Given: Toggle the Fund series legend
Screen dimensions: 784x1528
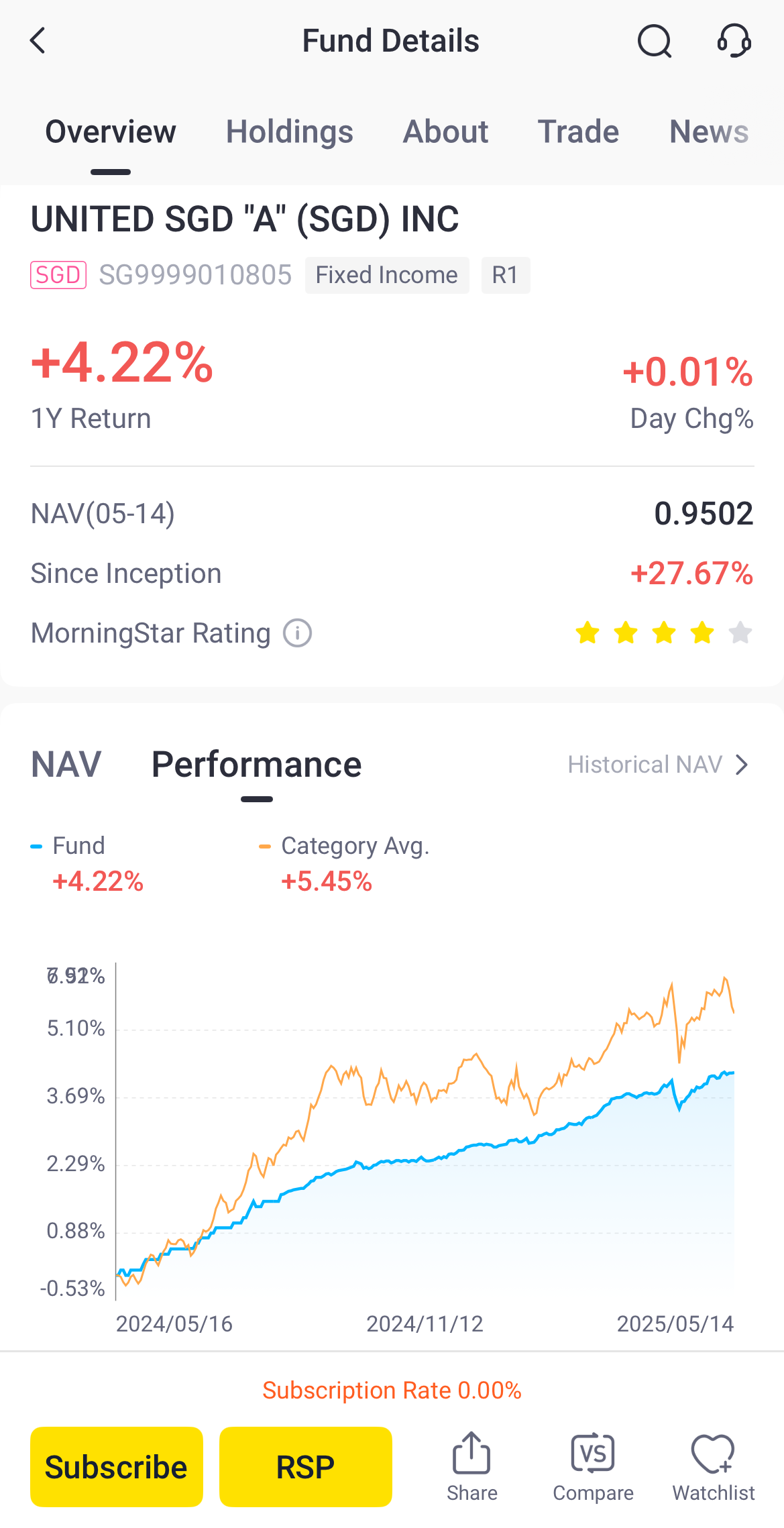Looking at the screenshot, I should [x=78, y=847].
